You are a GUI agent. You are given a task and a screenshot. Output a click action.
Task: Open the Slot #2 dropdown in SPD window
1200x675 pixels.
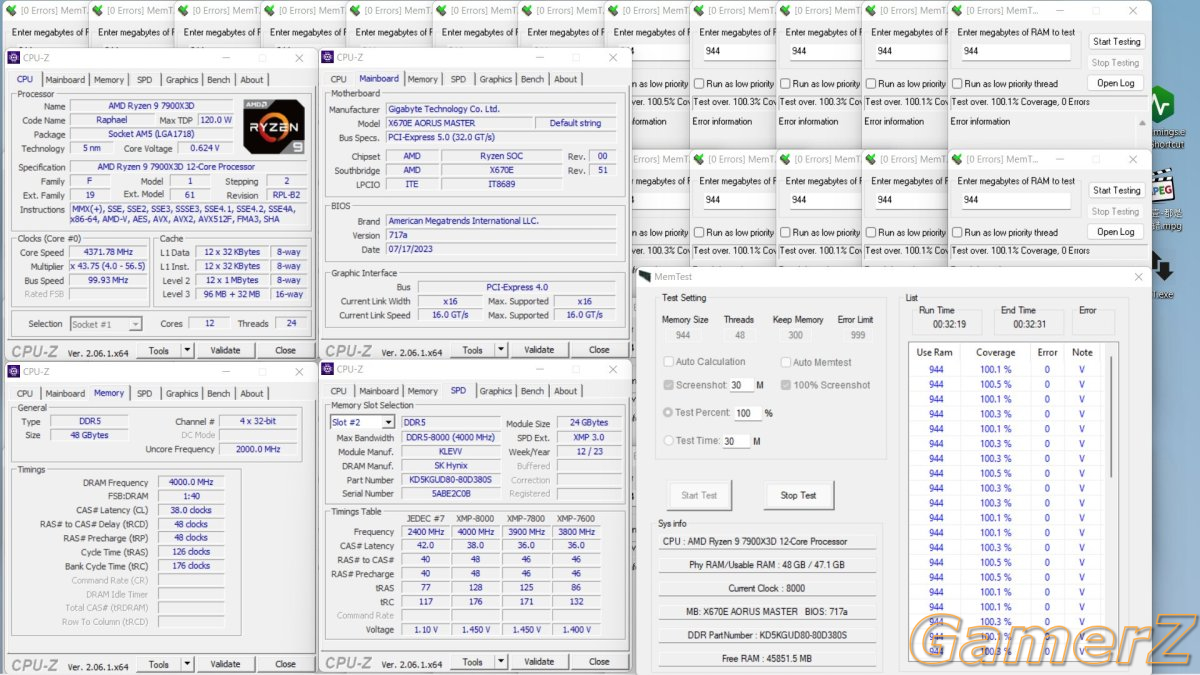point(388,423)
